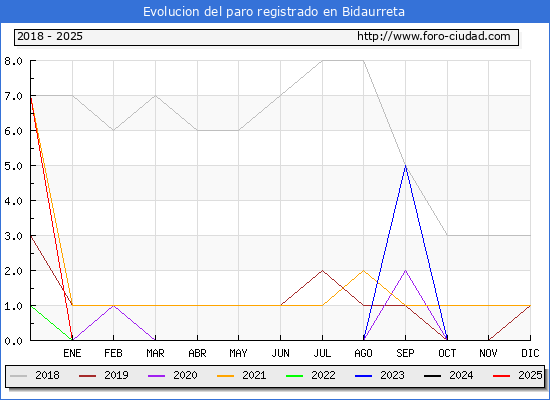Click the purple 2020 peak at SEP
550x400 pixels.
point(405,271)
